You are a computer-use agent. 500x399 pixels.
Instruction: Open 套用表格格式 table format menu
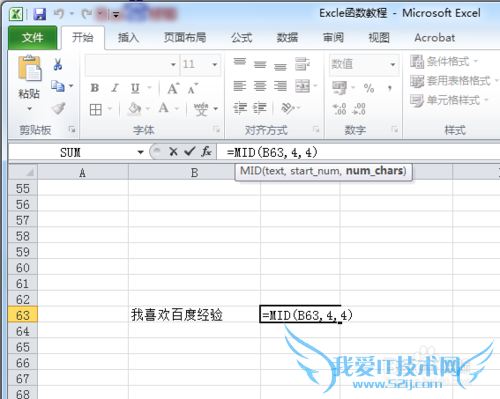click(454, 81)
